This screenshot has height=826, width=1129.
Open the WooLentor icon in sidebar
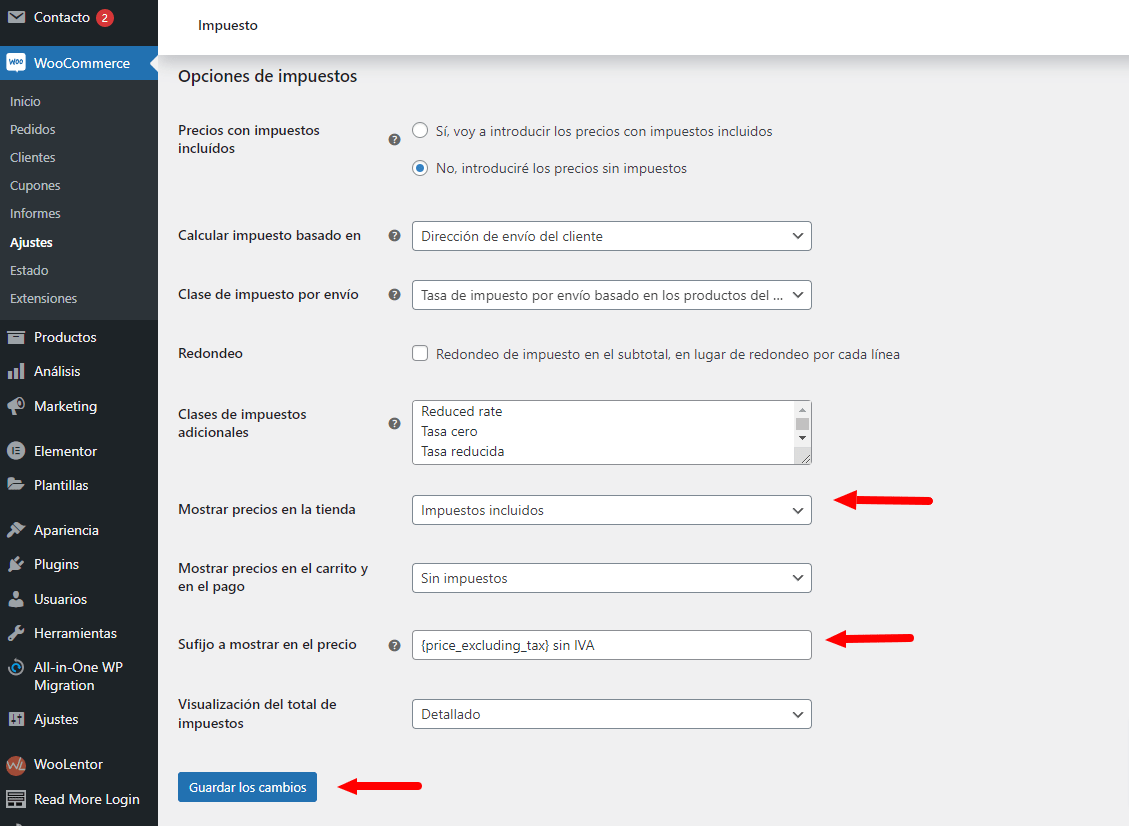coord(16,765)
